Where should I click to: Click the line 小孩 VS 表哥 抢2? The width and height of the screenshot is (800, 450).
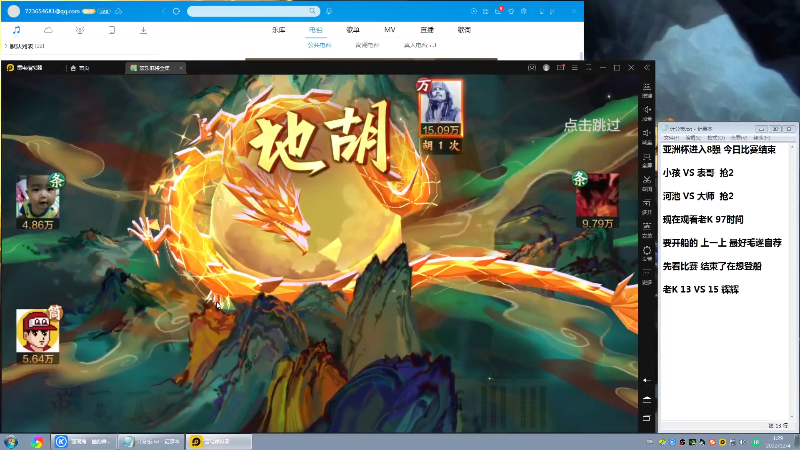pos(697,173)
